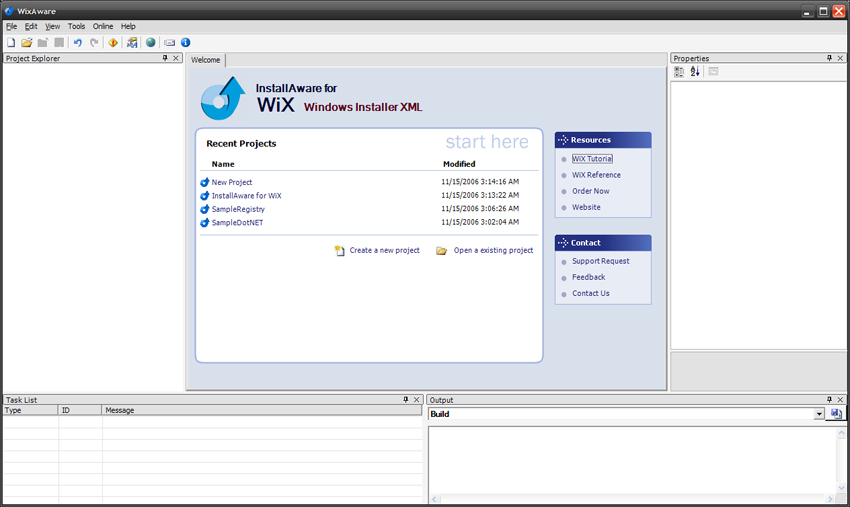Open the Tools menu
Image resolution: width=850 pixels, height=507 pixels.
pos(76,26)
